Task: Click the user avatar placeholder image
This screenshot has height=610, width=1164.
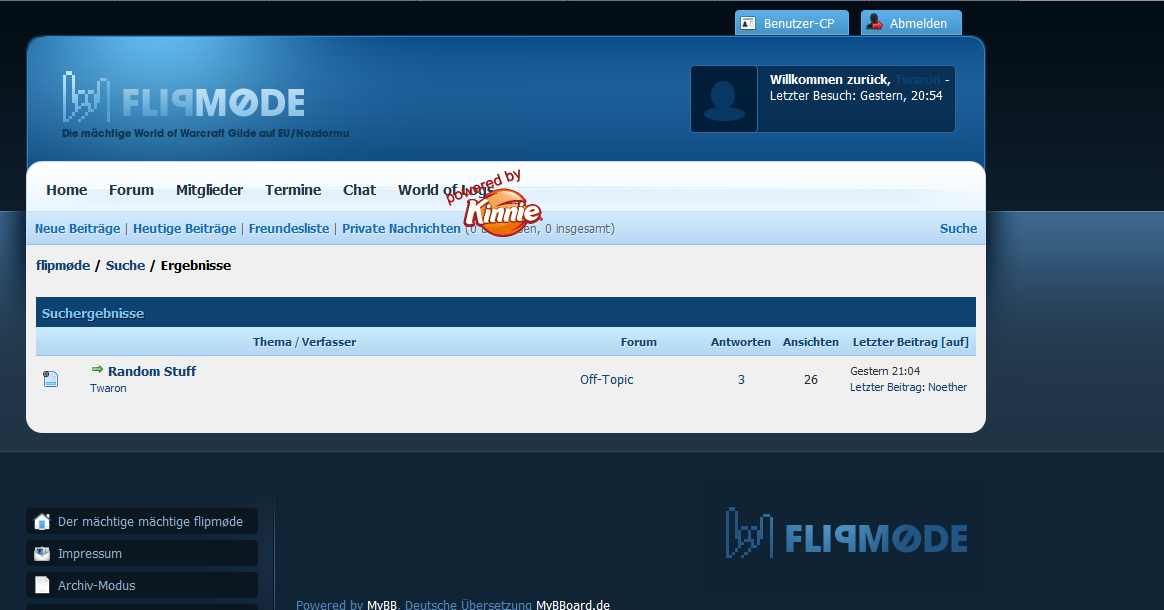Action: point(723,99)
